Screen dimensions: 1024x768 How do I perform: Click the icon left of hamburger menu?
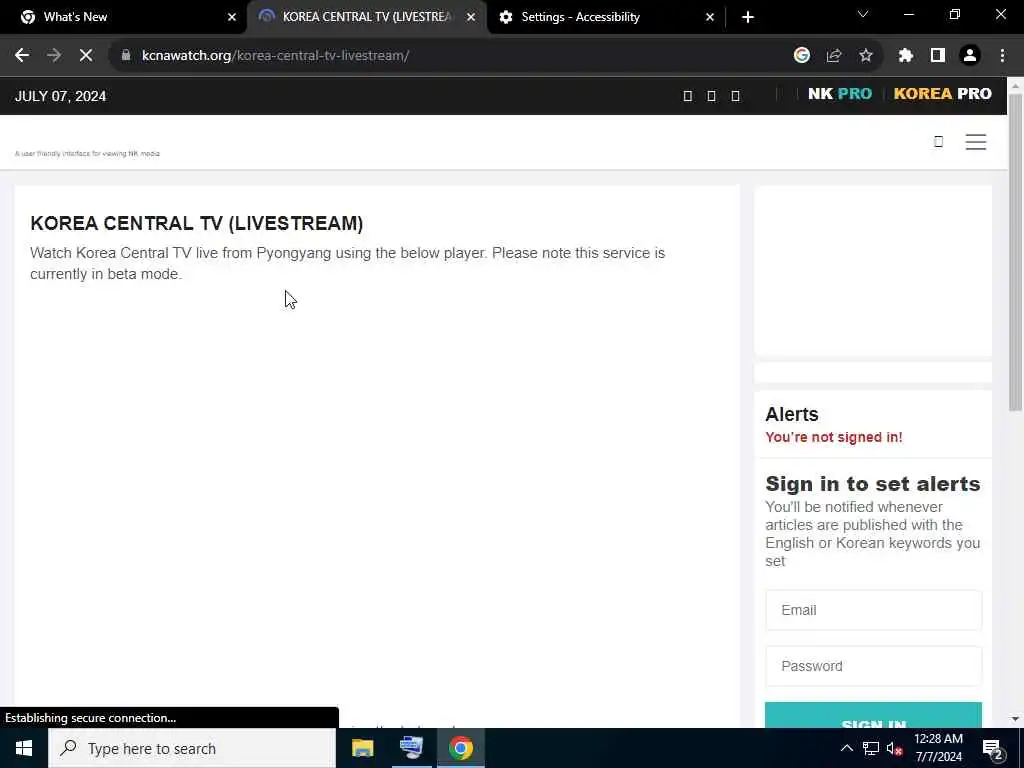938,141
